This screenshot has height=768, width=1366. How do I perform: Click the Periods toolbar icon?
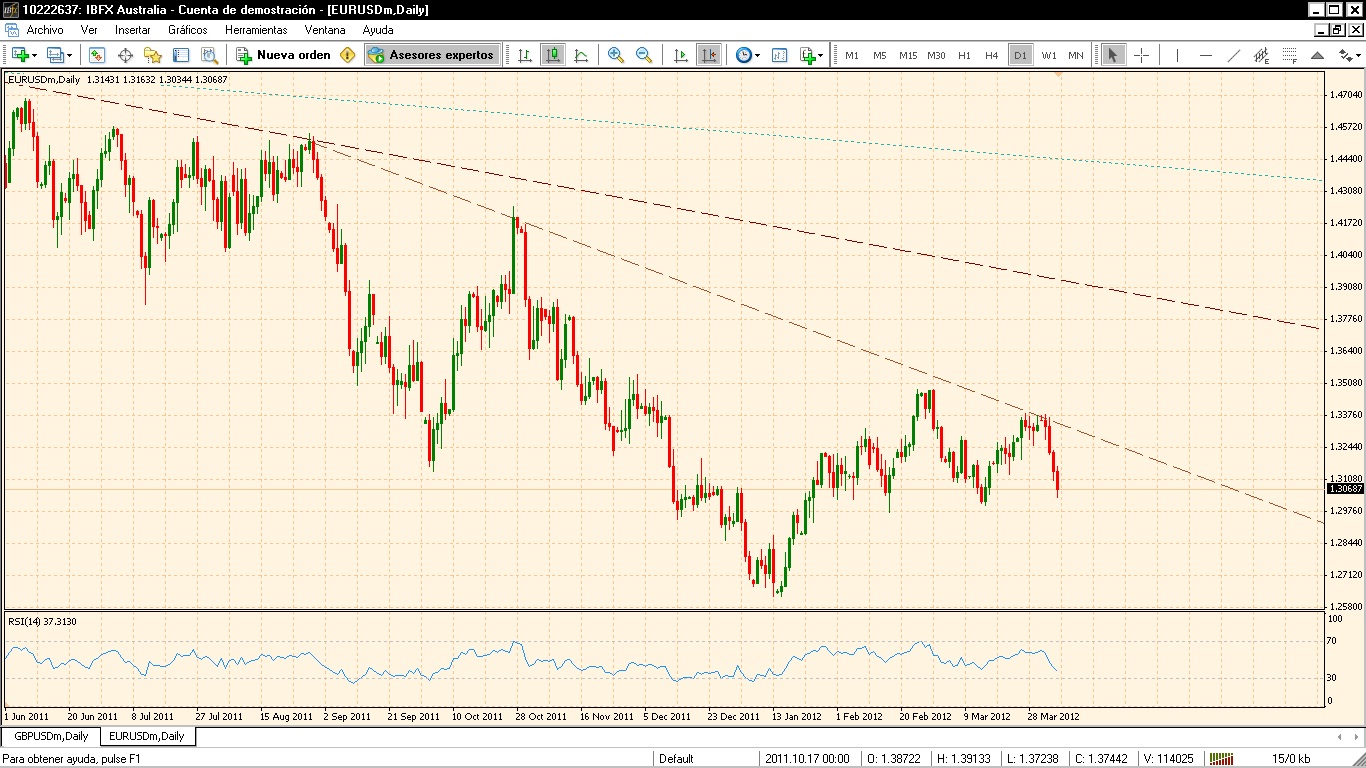743,55
